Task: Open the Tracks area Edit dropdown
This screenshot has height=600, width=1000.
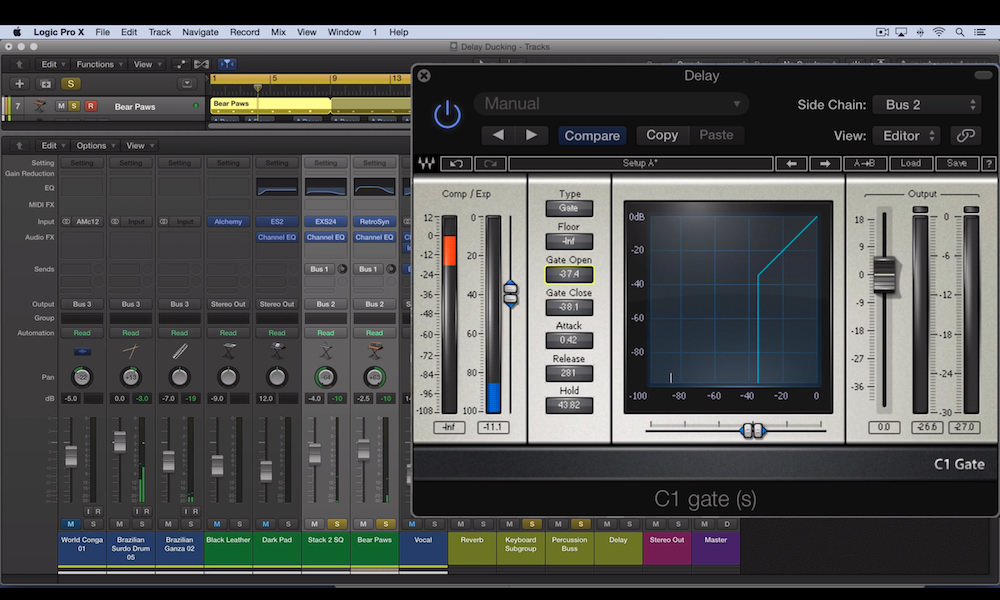Action: click(x=53, y=64)
